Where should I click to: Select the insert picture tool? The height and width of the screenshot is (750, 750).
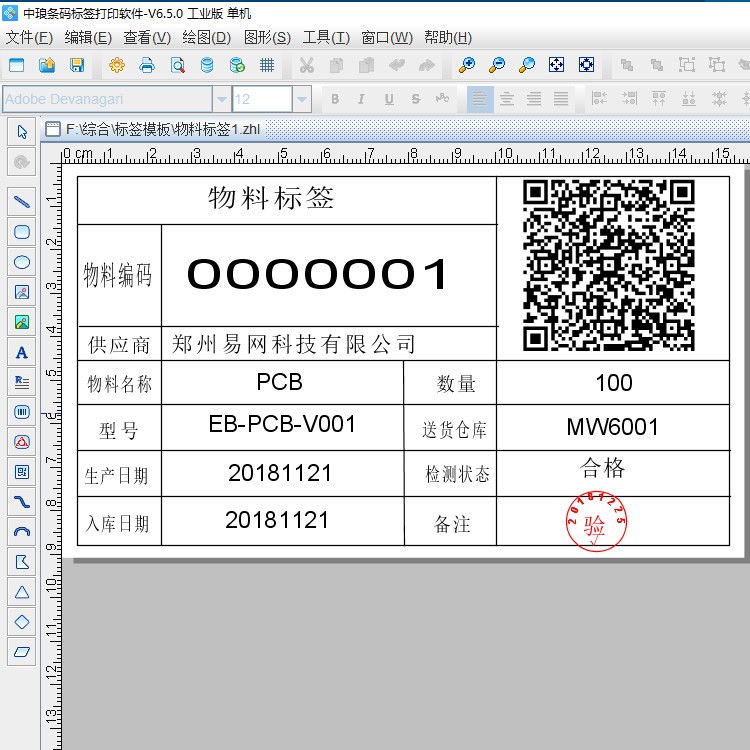click(22, 292)
